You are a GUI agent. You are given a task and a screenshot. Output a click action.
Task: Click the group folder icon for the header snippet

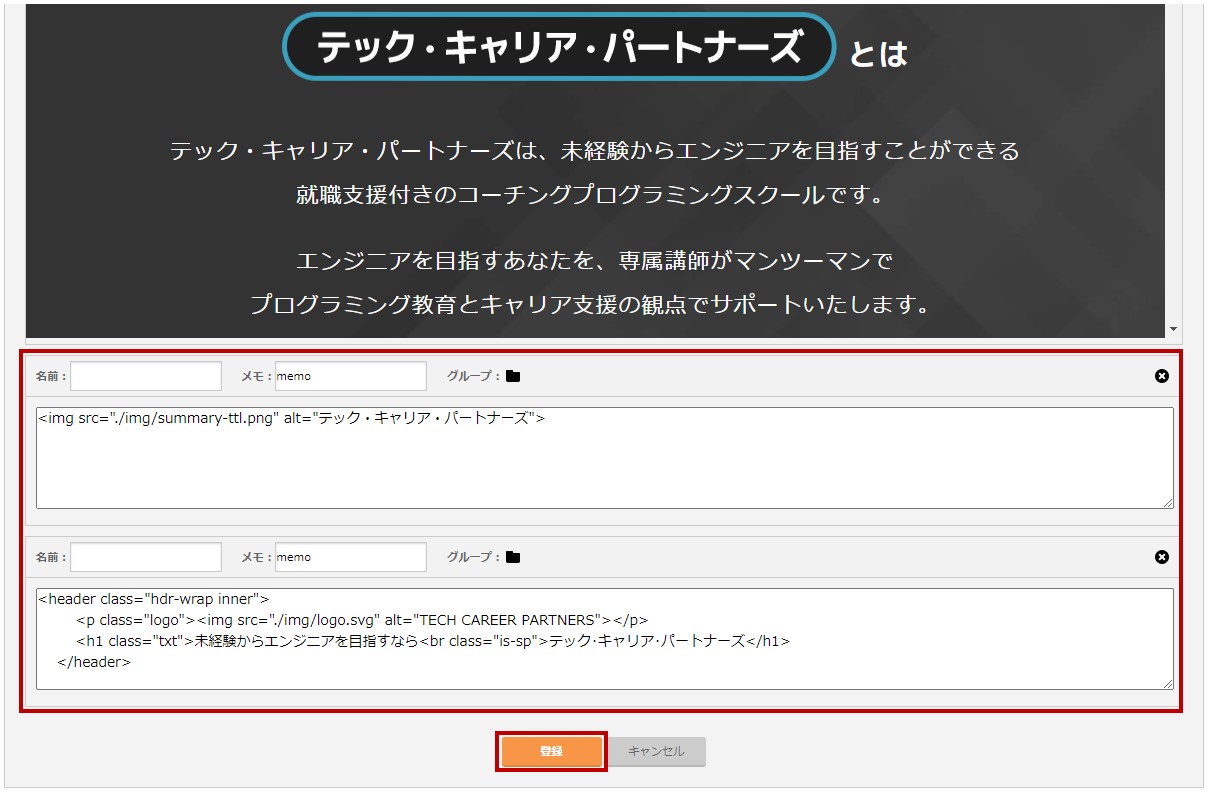coord(513,557)
